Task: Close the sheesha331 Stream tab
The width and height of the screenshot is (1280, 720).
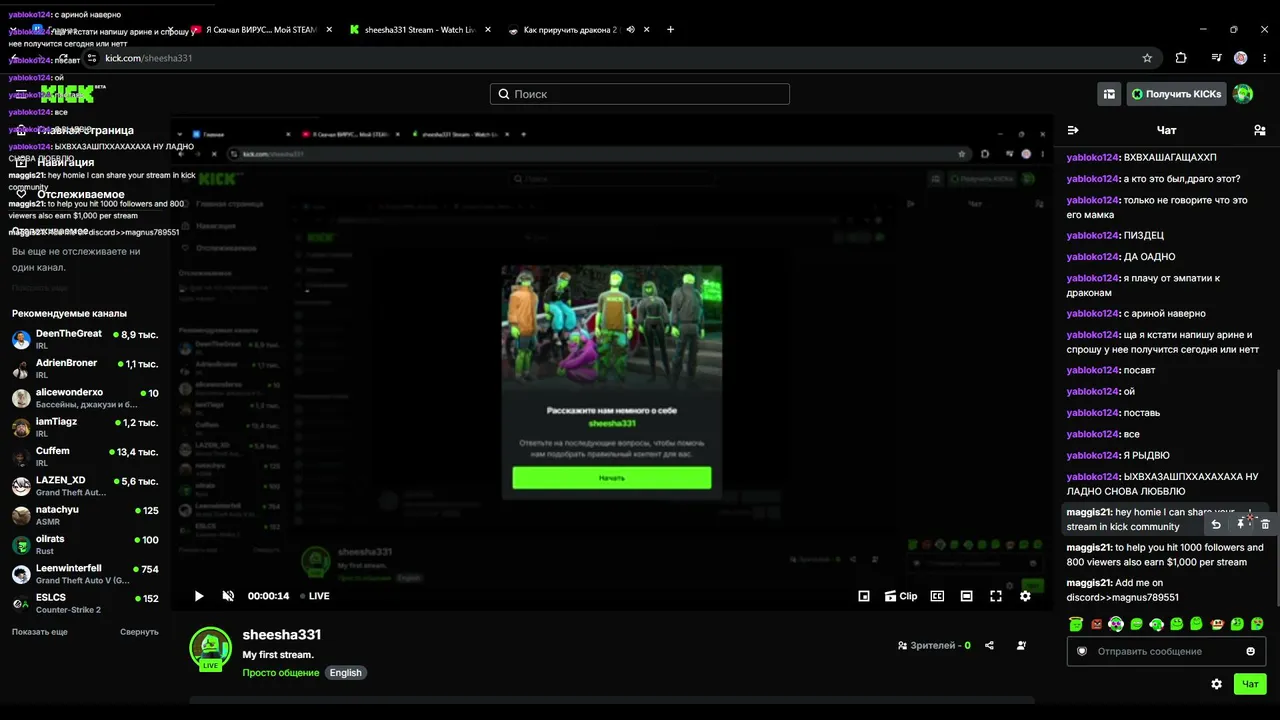Action: click(488, 30)
